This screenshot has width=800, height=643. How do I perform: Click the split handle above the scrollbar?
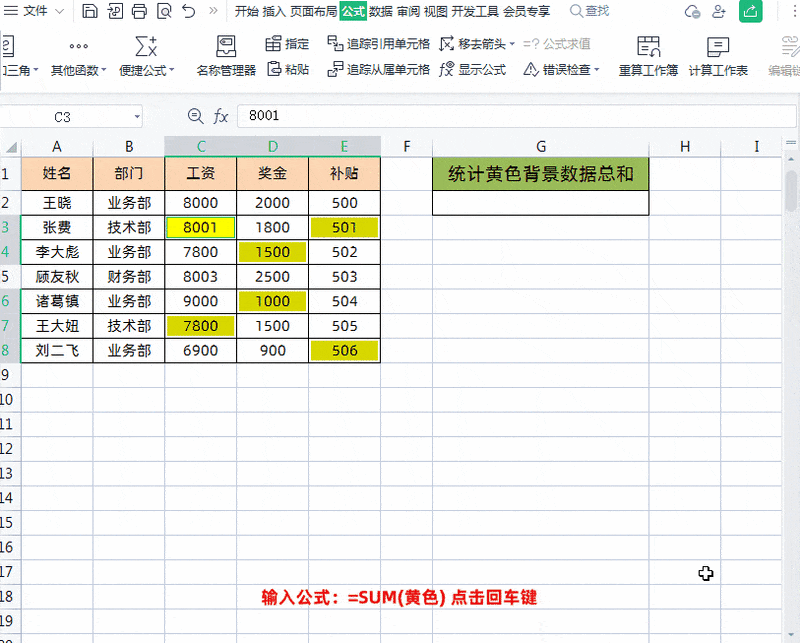click(x=791, y=143)
